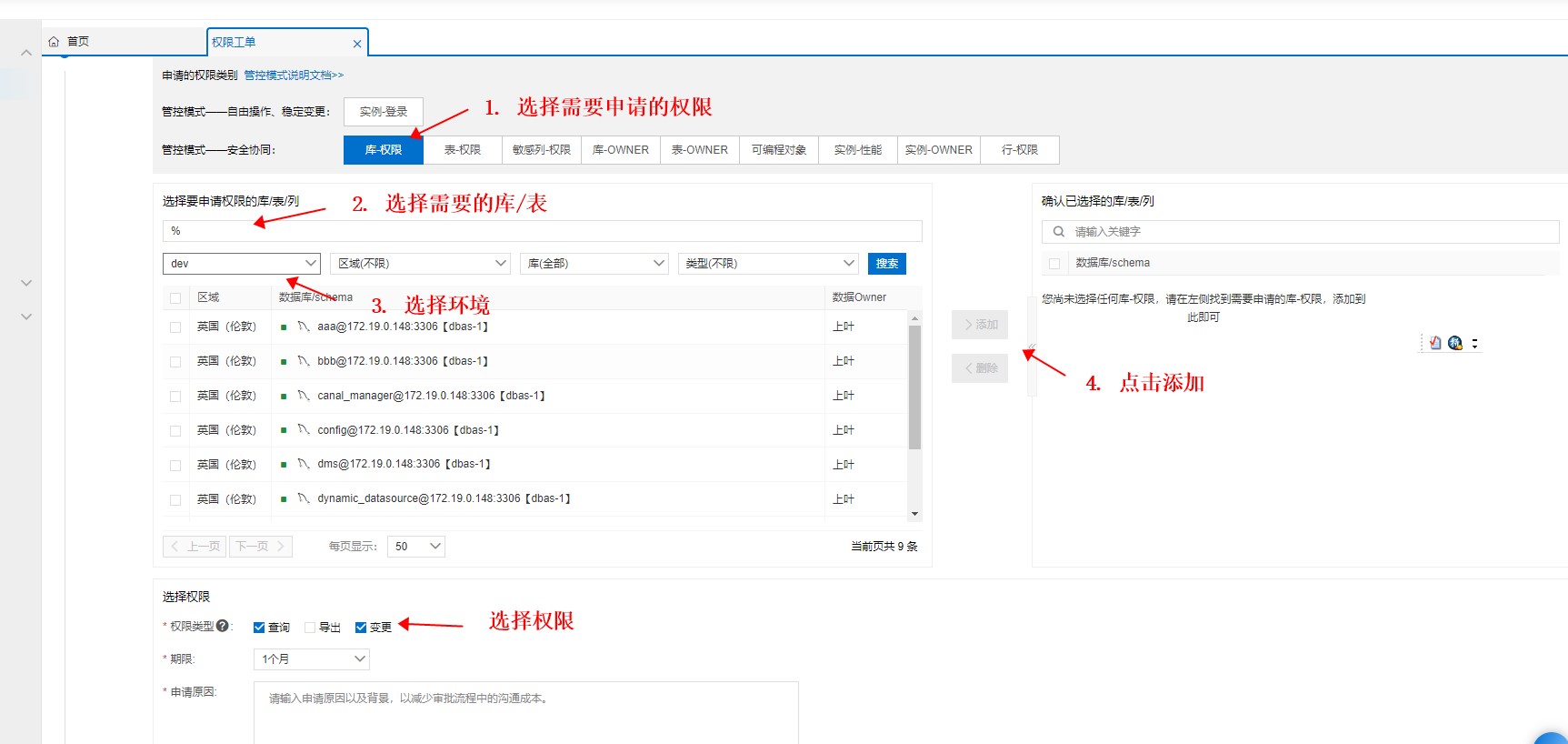Expand the second left sidebar down chevron
This screenshot has width=1568, height=744.
pyautogui.click(x=26, y=317)
